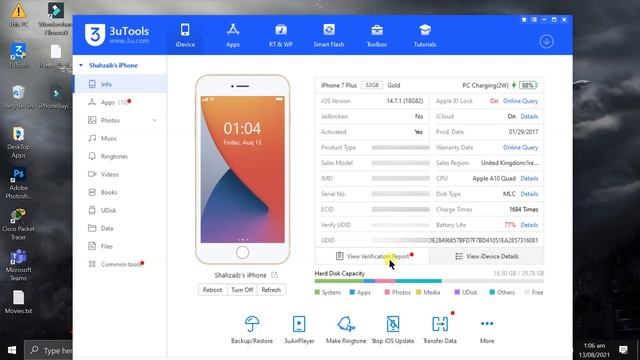Click Details link for iCloud

coord(529,116)
